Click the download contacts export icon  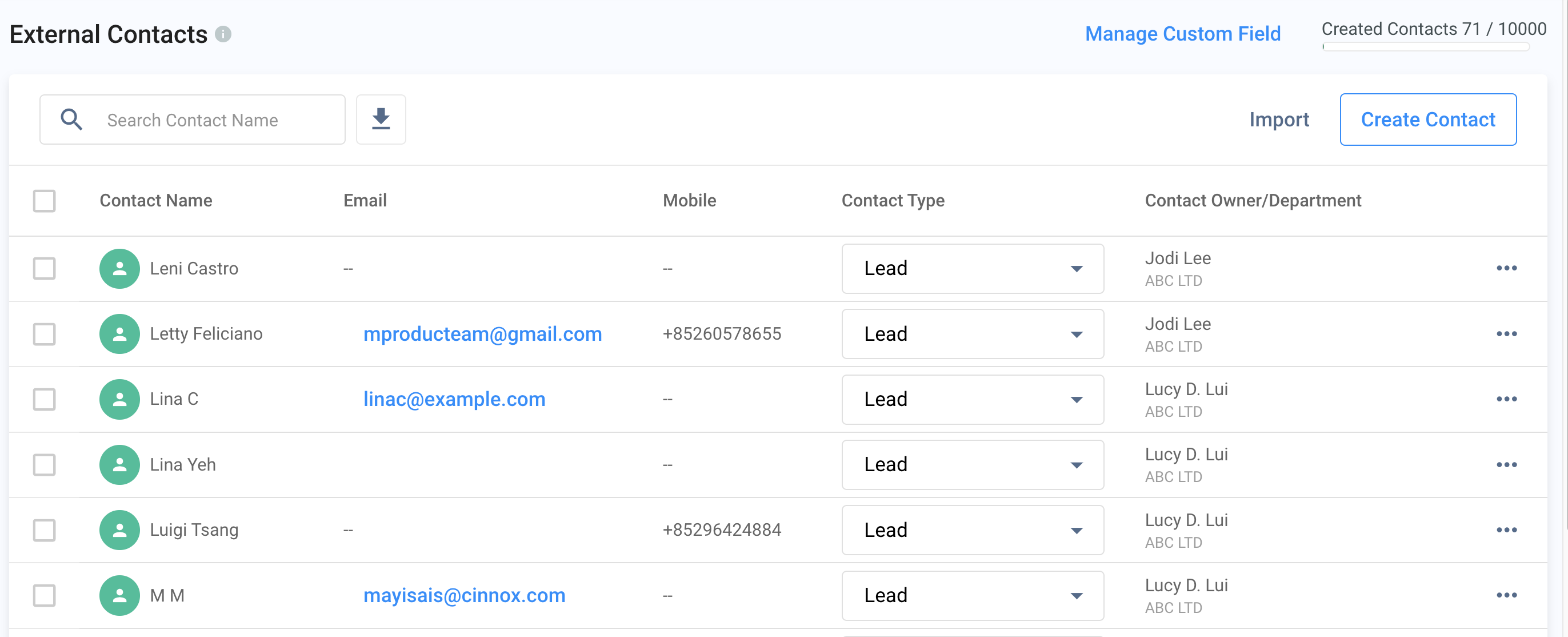pyautogui.click(x=381, y=120)
